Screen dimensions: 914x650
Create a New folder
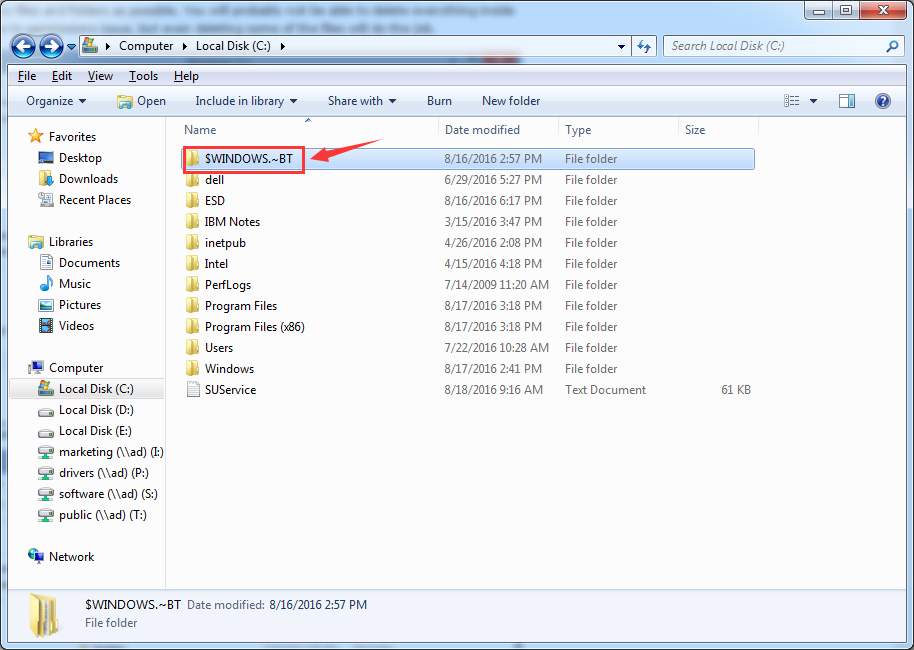pyautogui.click(x=510, y=101)
